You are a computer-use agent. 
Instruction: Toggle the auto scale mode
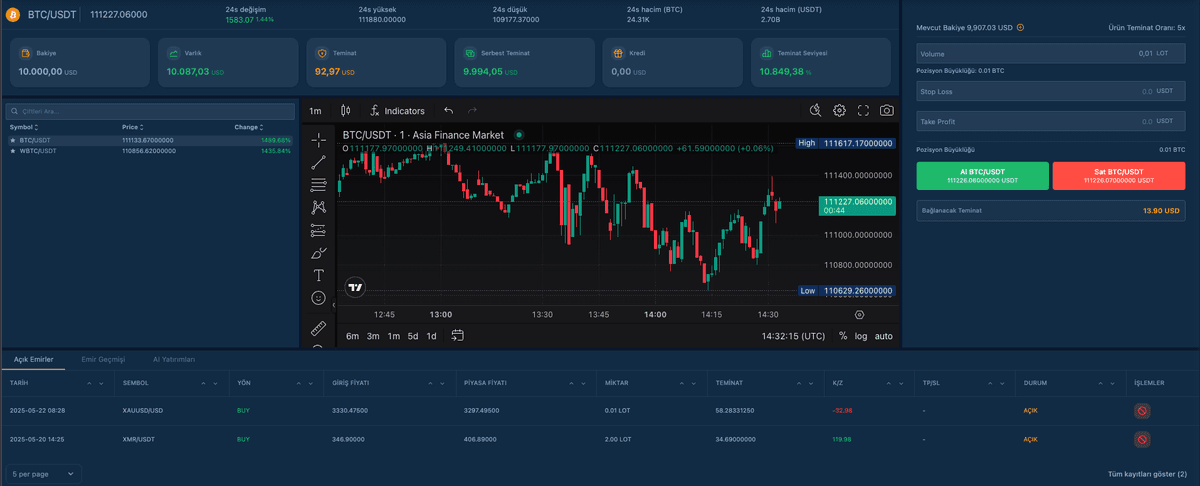pyautogui.click(x=884, y=336)
